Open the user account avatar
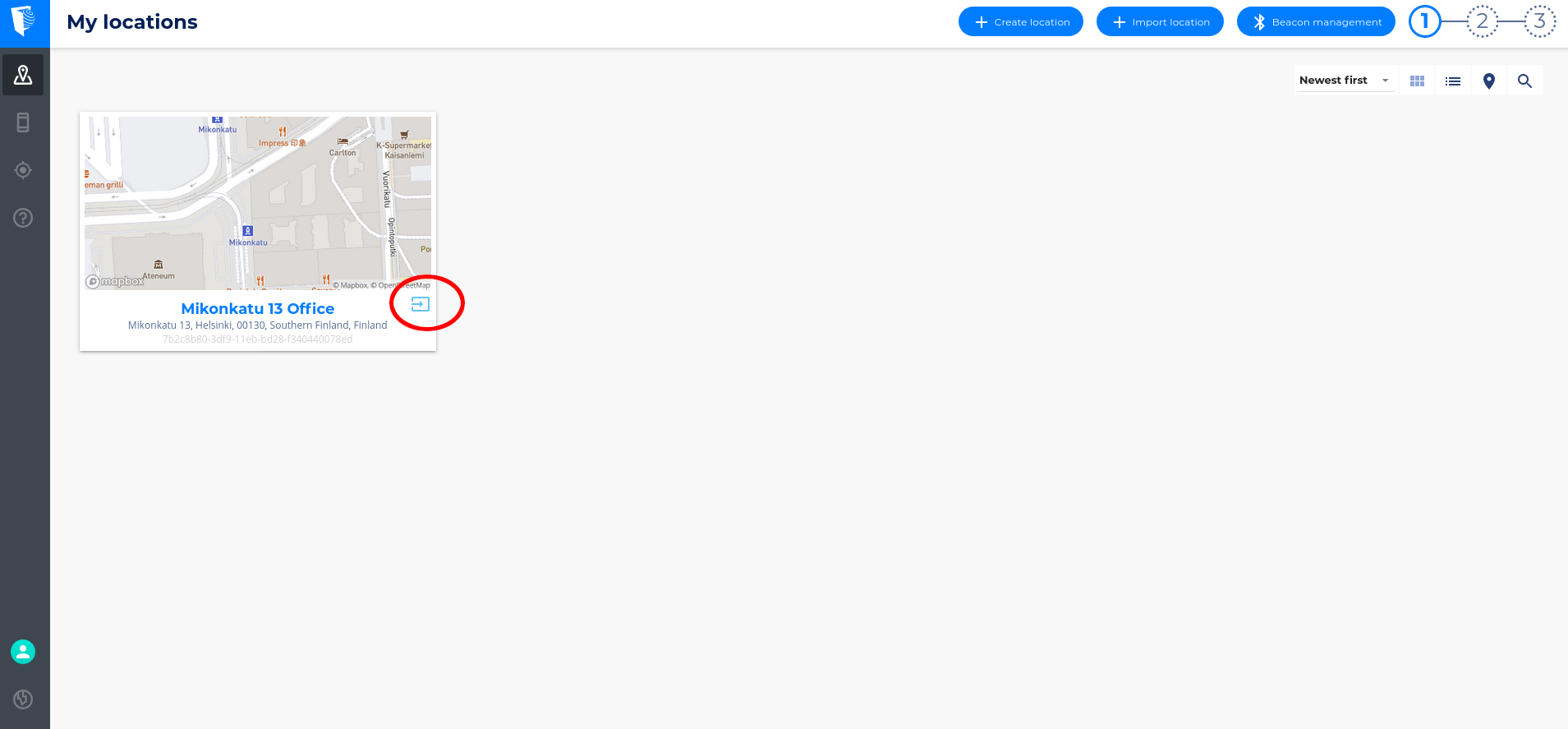This screenshot has width=1568, height=729. (x=23, y=652)
